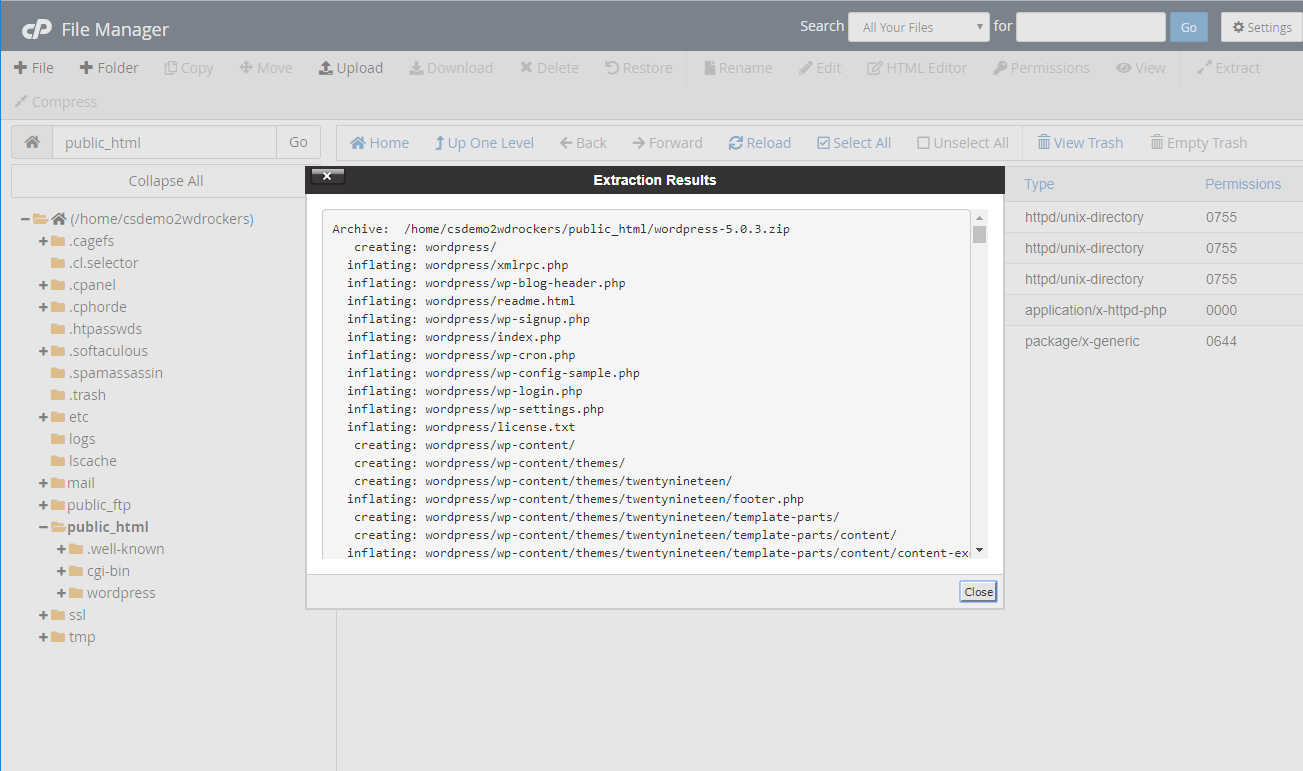Click the cPanel logo
Screen dimensions: 1303x771
tap(37, 29)
